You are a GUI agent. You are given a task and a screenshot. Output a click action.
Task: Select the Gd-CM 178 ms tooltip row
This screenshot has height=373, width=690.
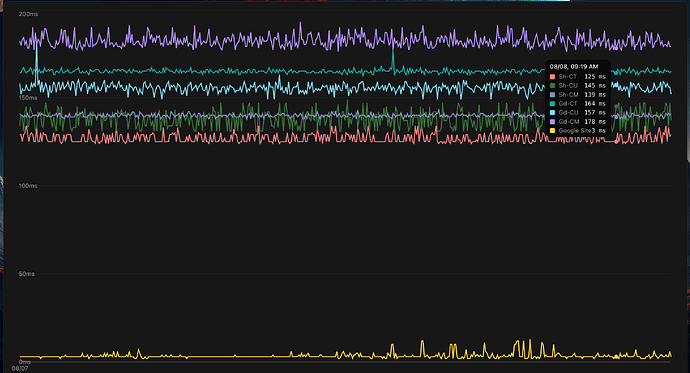[578, 122]
